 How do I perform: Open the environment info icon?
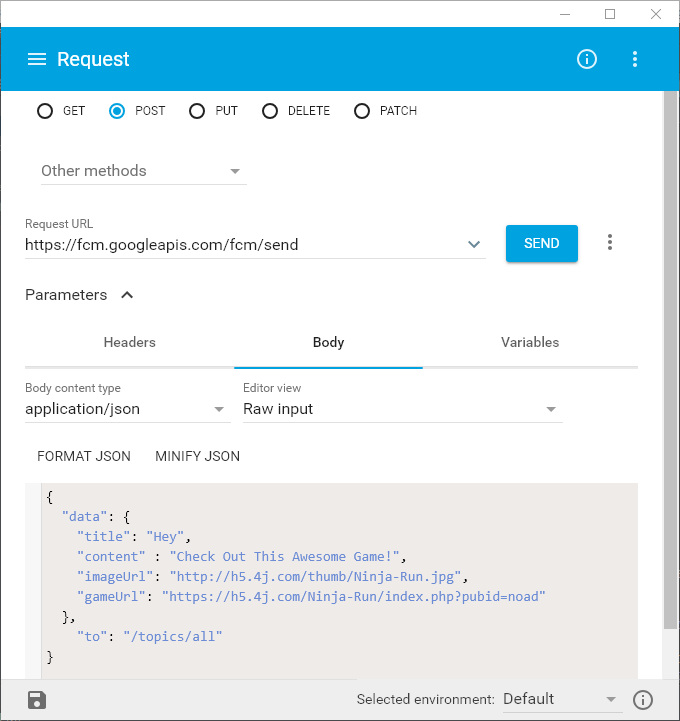pyautogui.click(x=643, y=700)
